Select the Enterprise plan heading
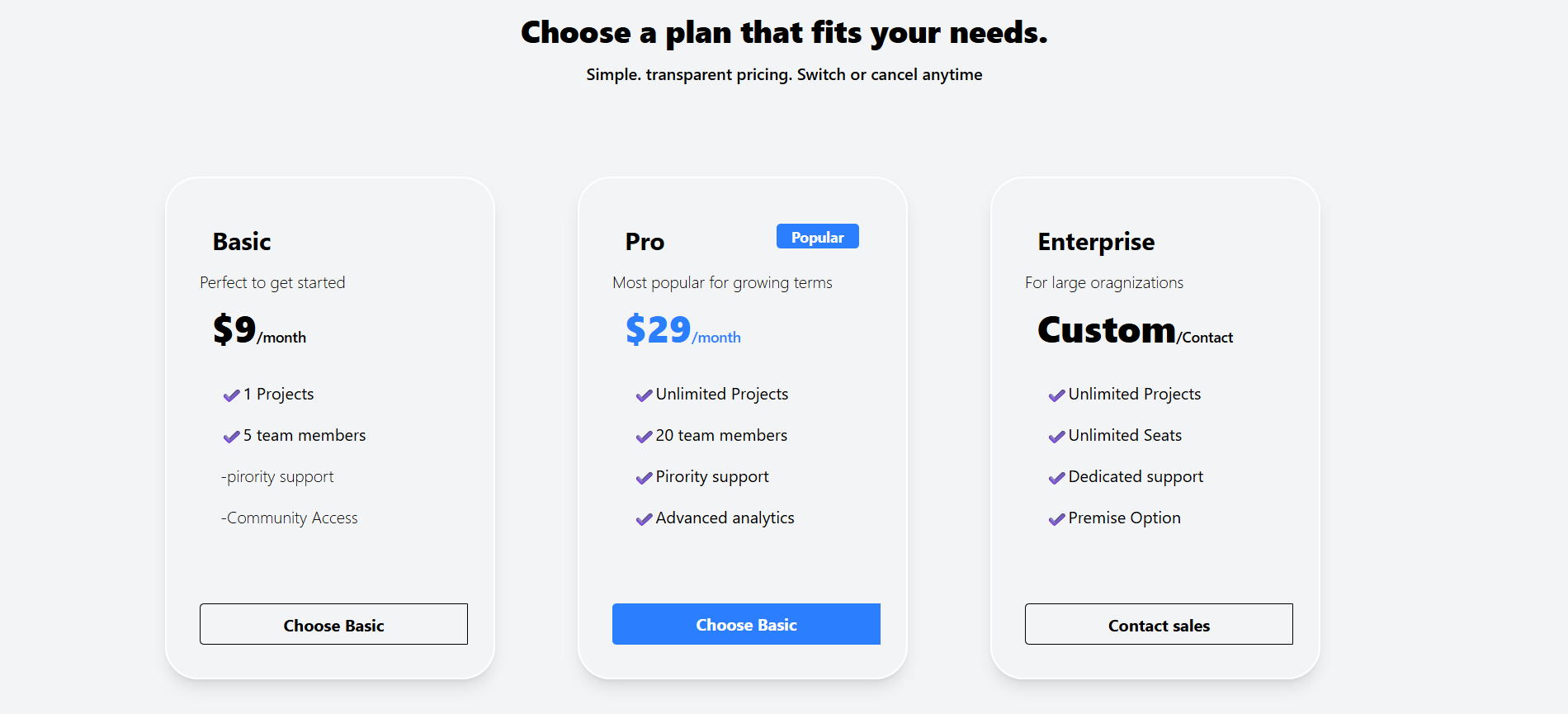The width and height of the screenshot is (1568, 714). click(1096, 242)
